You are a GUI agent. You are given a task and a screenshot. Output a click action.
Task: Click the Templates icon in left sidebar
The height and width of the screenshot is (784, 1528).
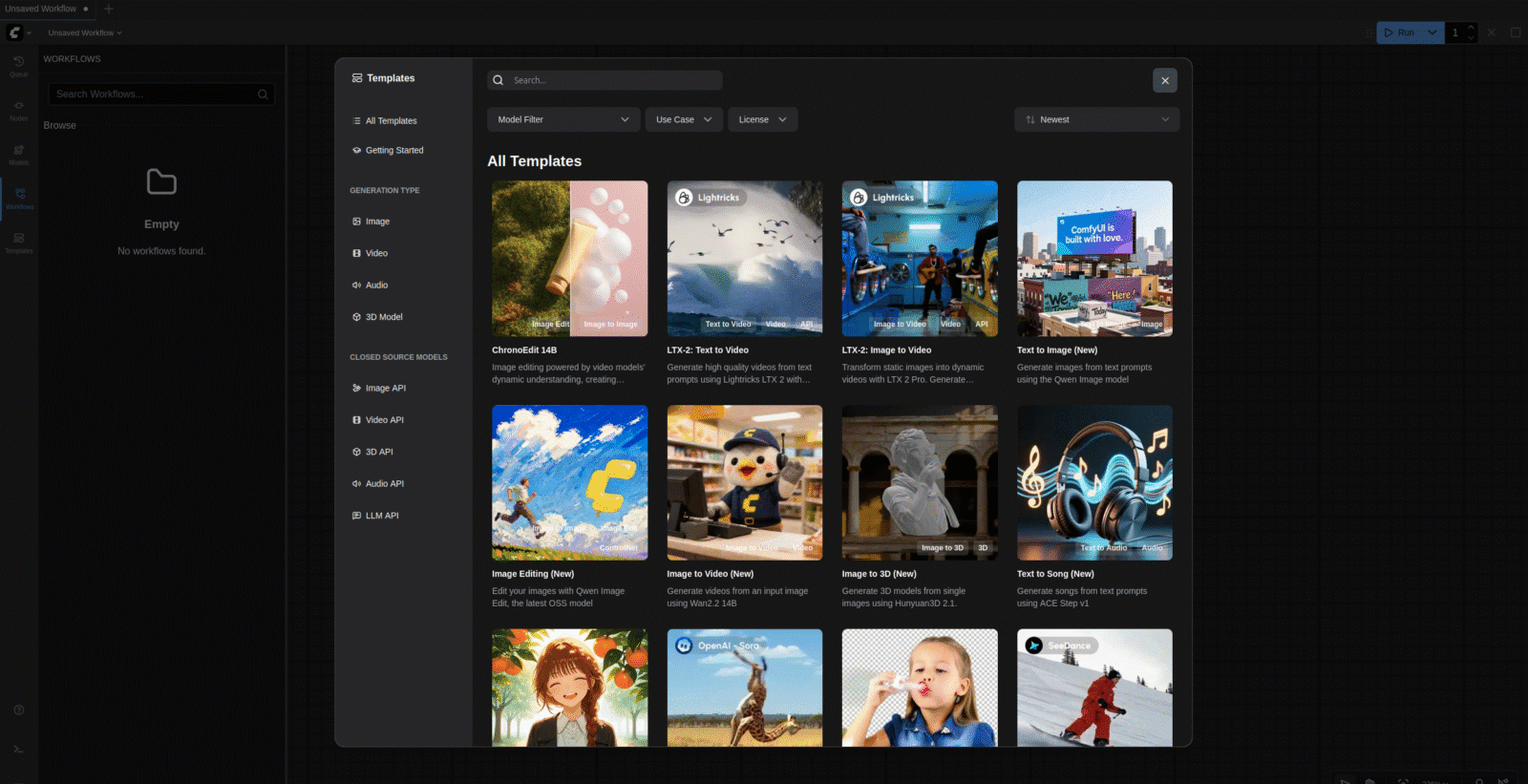(x=18, y=242)
